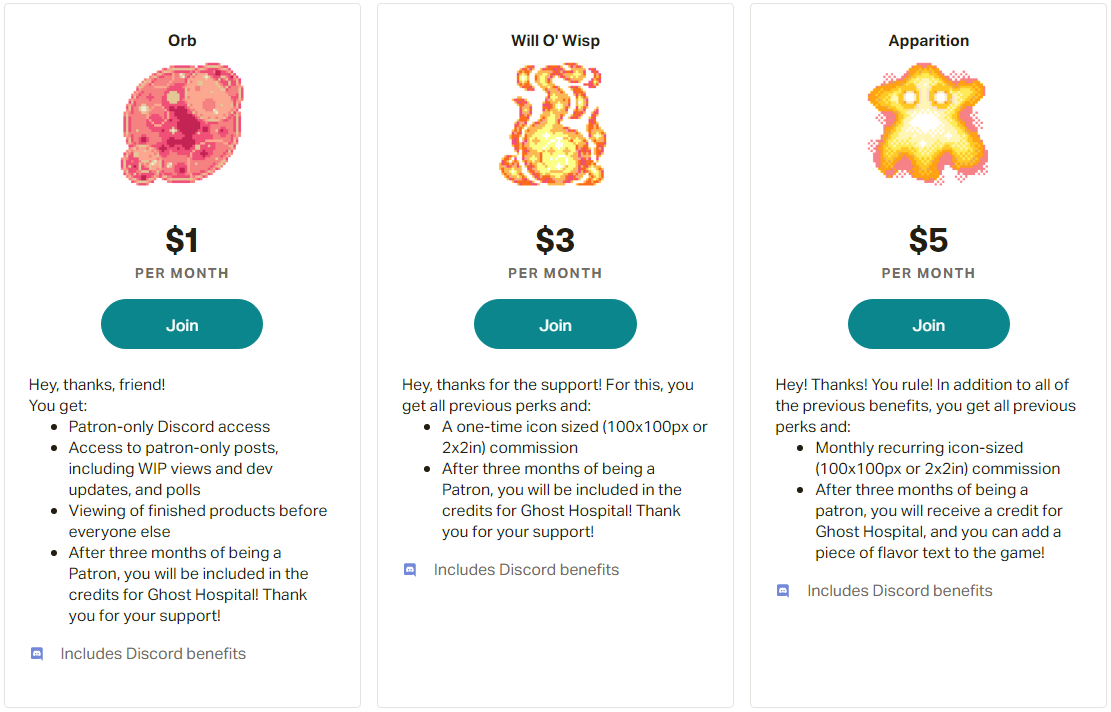
Task: Select the flaming Will O' Wisp artwork
Action: [x=555, y=124]
